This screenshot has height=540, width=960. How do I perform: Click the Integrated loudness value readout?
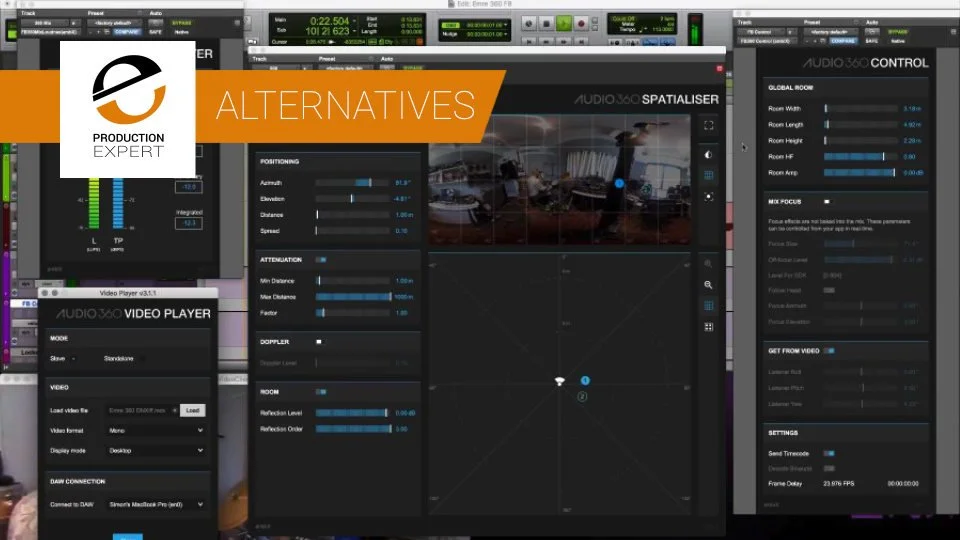pos(189,223)
